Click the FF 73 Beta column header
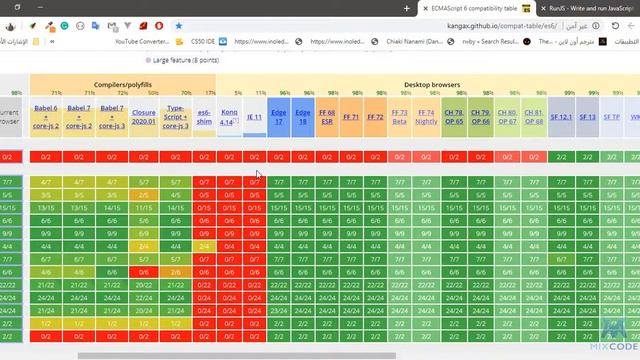The width and height of the screenshot is (640, 360). coord(400,117)
